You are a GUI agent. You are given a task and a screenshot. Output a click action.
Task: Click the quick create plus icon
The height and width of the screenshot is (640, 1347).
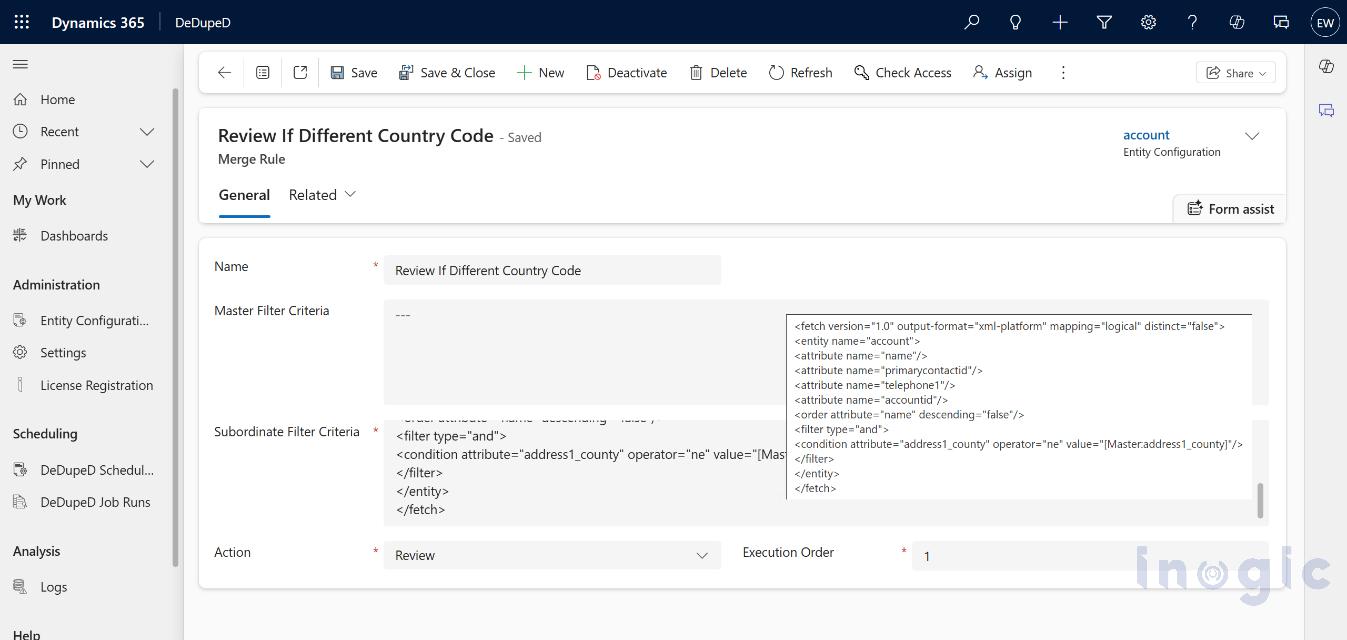tap(1060, 22)
